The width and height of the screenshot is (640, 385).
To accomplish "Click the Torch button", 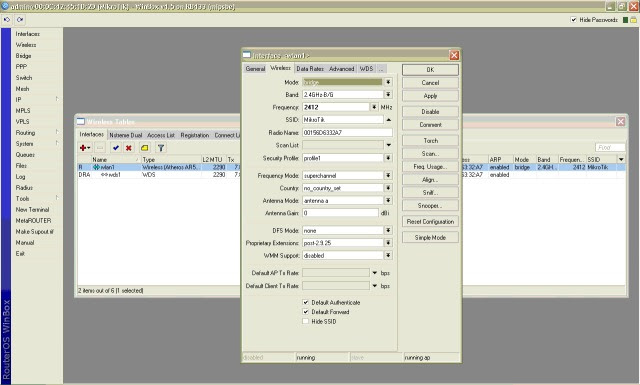I will (x=430, y=141).
